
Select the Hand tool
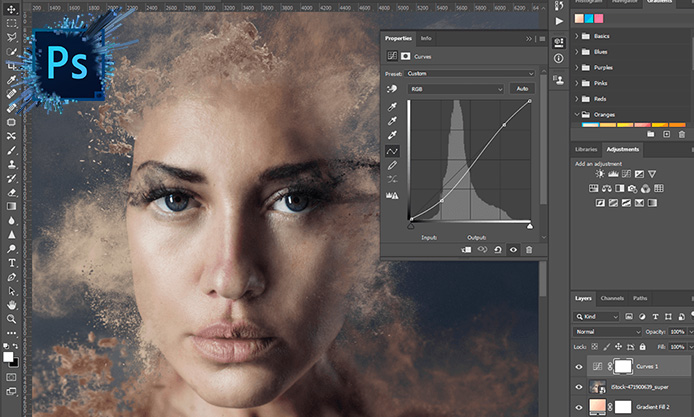pos(12,305)
